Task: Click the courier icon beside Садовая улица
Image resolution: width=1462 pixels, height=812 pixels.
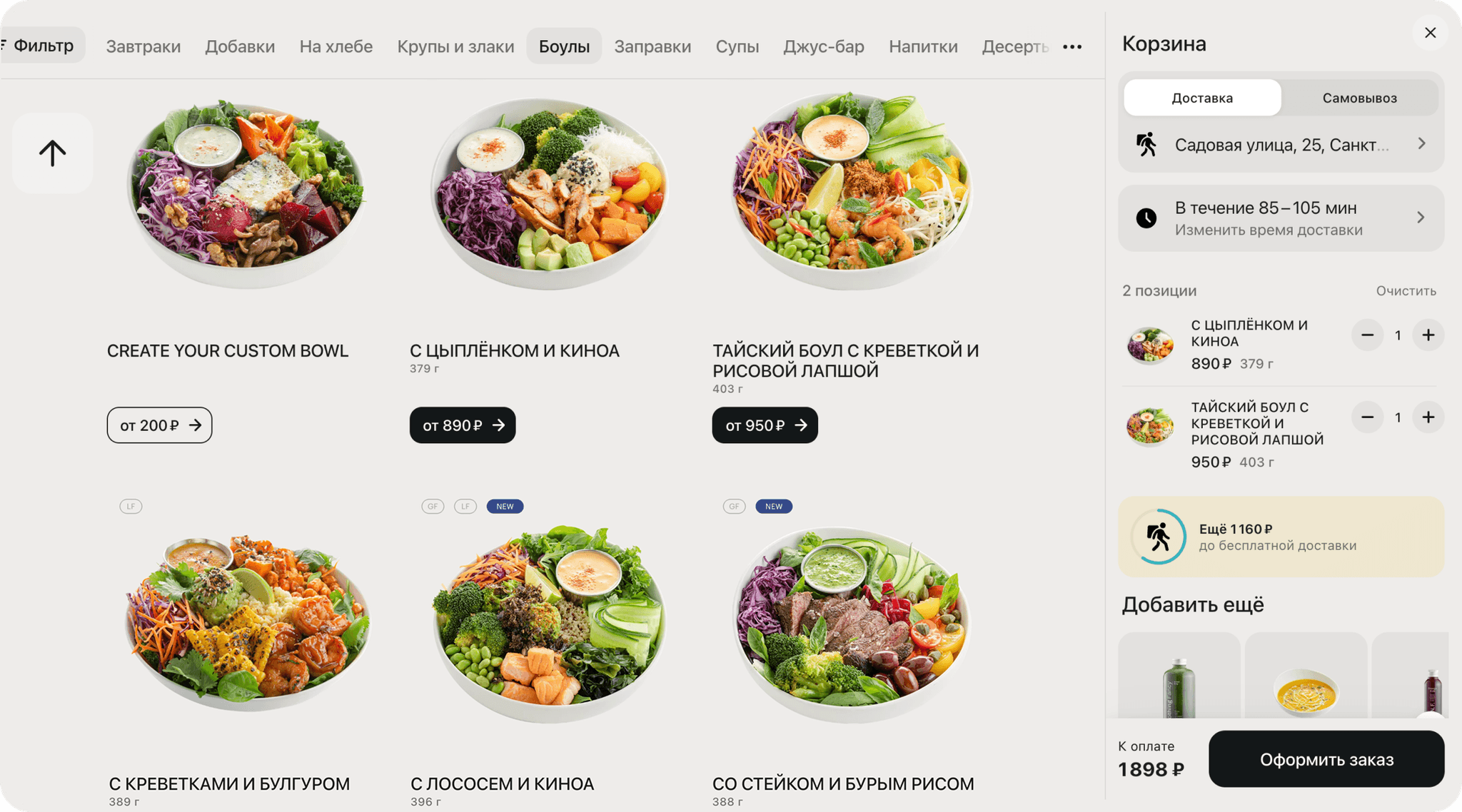Action: coord(1146,145)
